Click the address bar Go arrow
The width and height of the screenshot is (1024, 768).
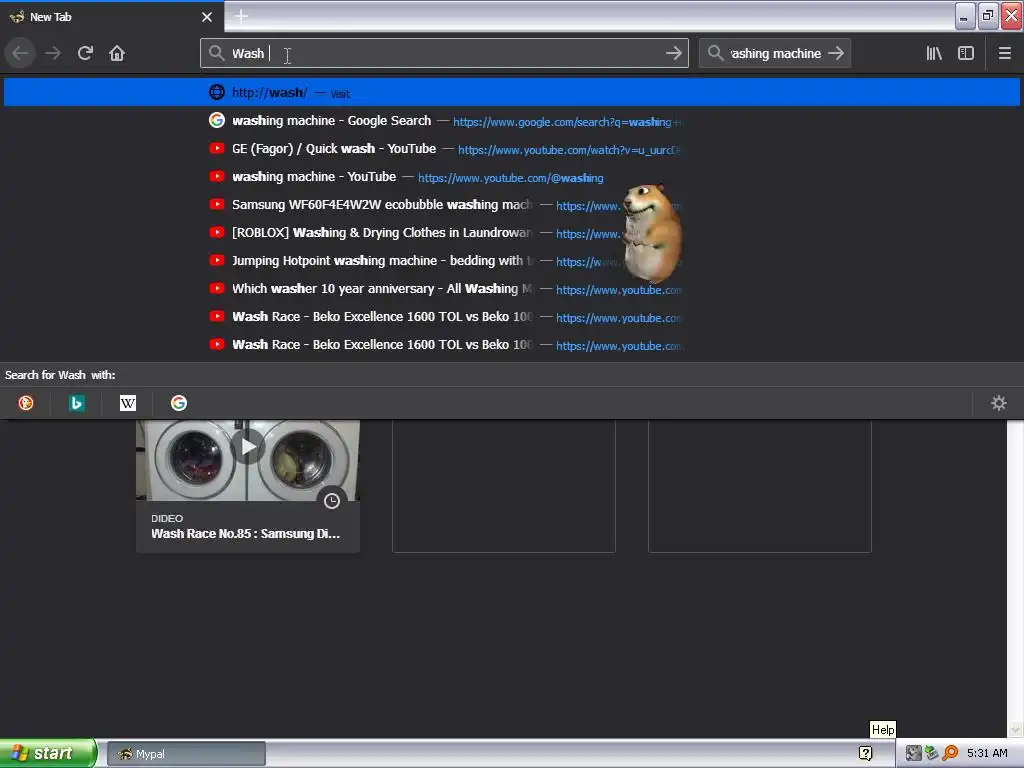pyautogui.click(x=673, y=53)
